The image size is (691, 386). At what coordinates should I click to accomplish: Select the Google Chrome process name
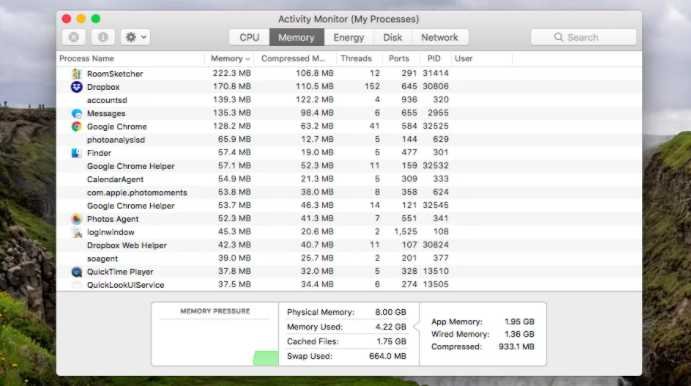[116, 126]
